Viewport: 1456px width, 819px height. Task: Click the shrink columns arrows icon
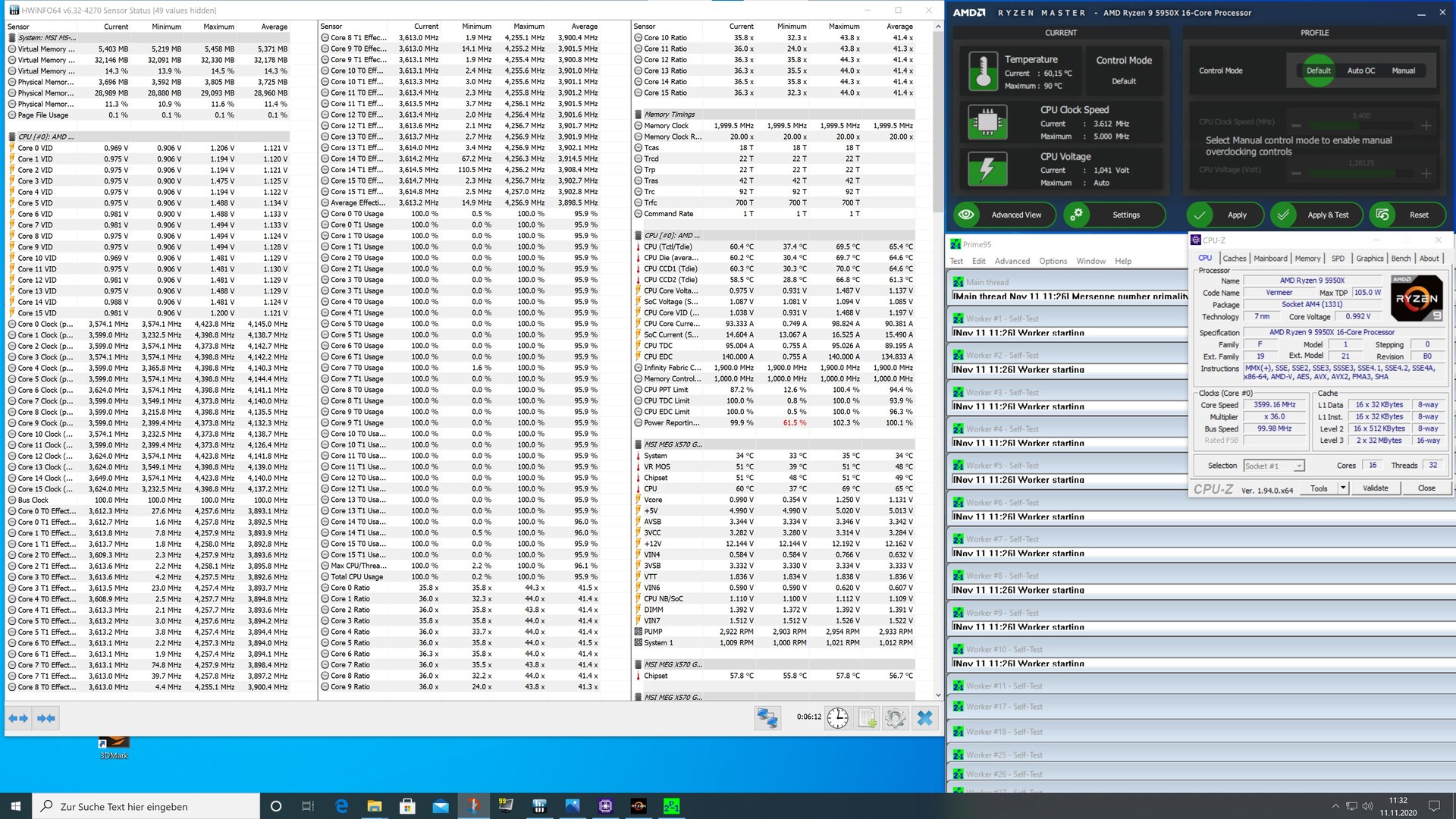(46, 717)
